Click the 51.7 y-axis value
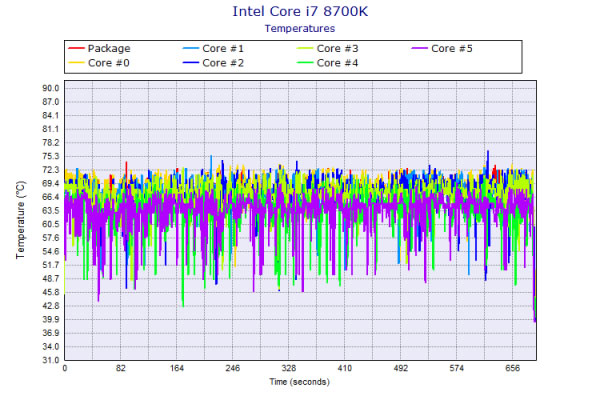The image size is (600, 400). point(51,265)
